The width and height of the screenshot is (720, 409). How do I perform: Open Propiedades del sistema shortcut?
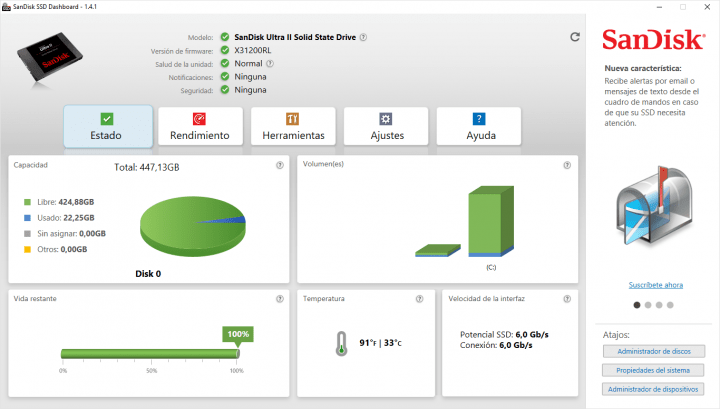(x=653, y=370)
